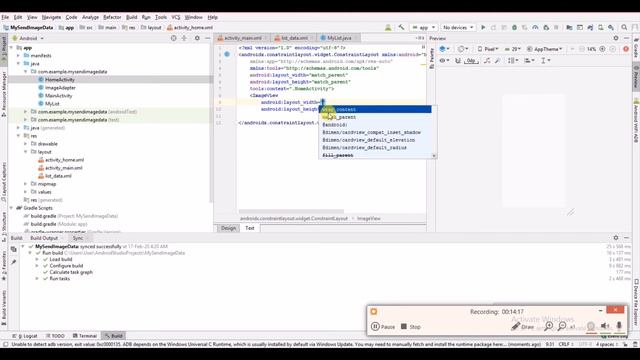Open the VCS menu
This screenshot has width=640, height=360.
(x=176, y=17)
